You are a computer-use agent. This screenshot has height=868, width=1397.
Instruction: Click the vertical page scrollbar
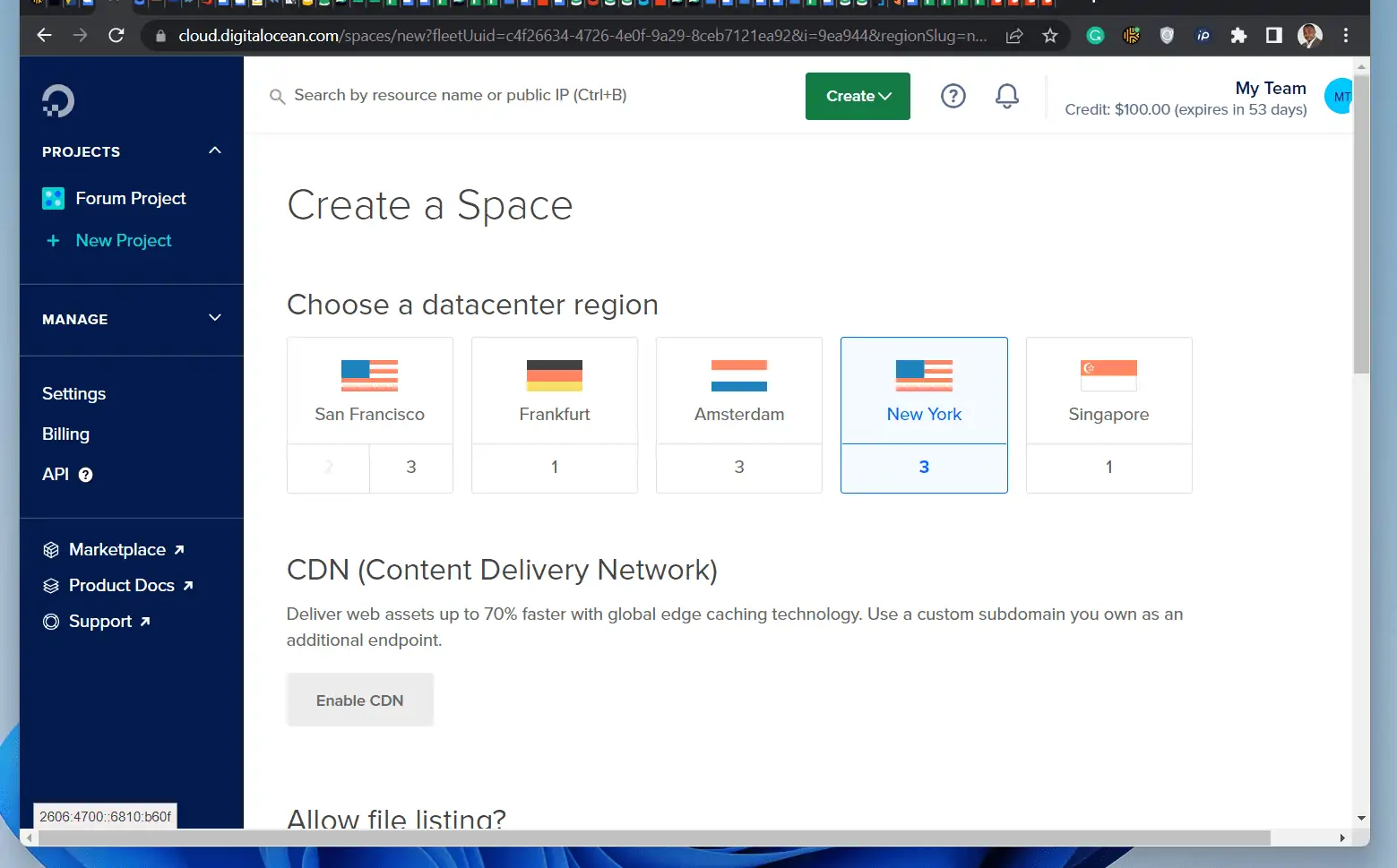pos(1361,224)
